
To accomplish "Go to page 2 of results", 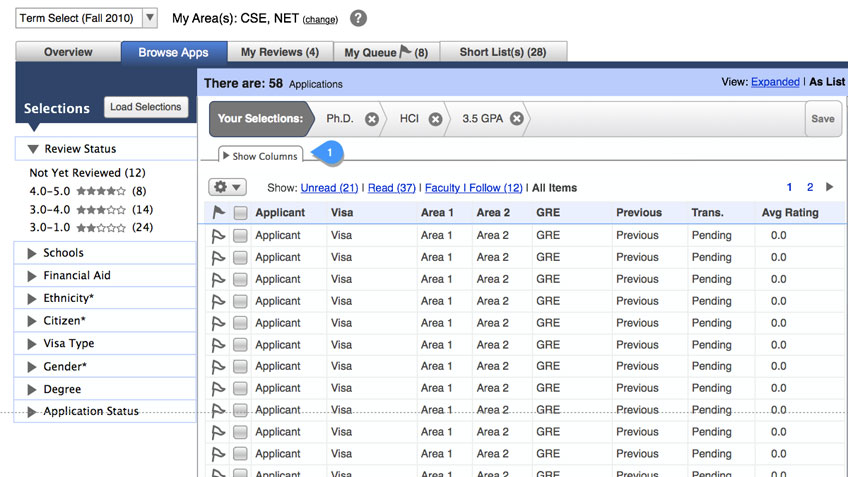I will [810, 187].
